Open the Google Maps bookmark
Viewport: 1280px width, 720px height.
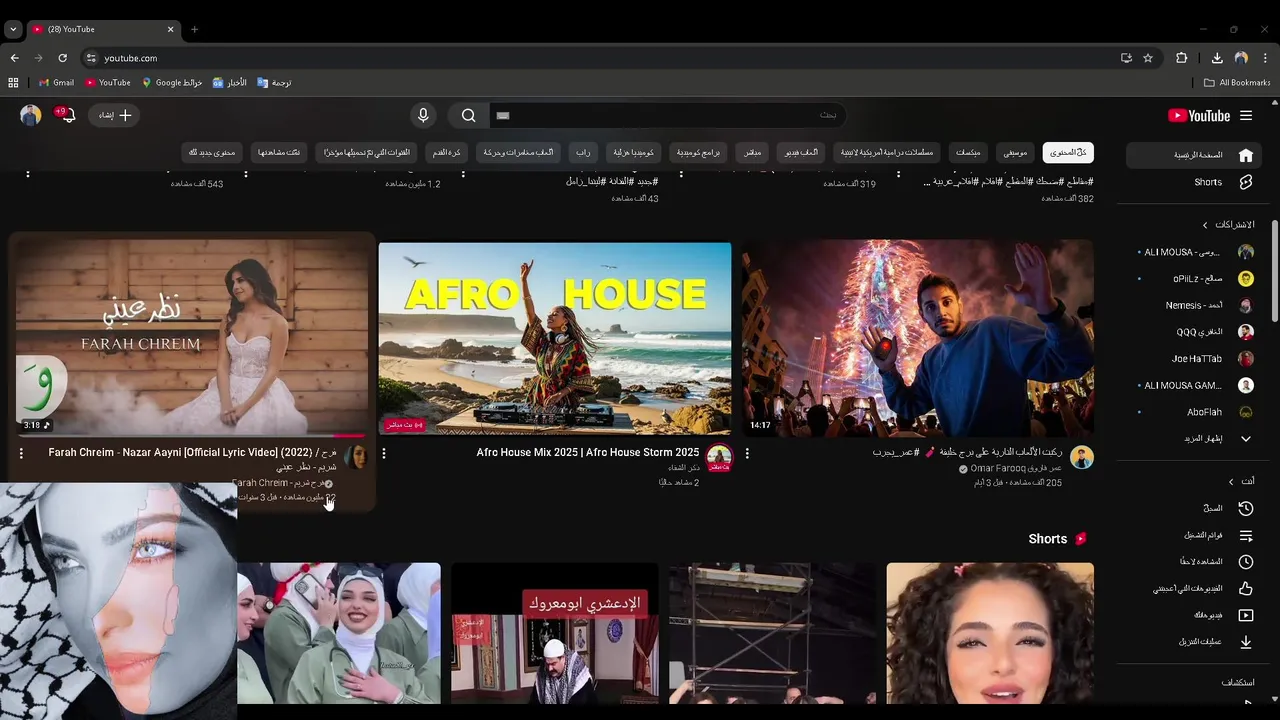[172, 83]
